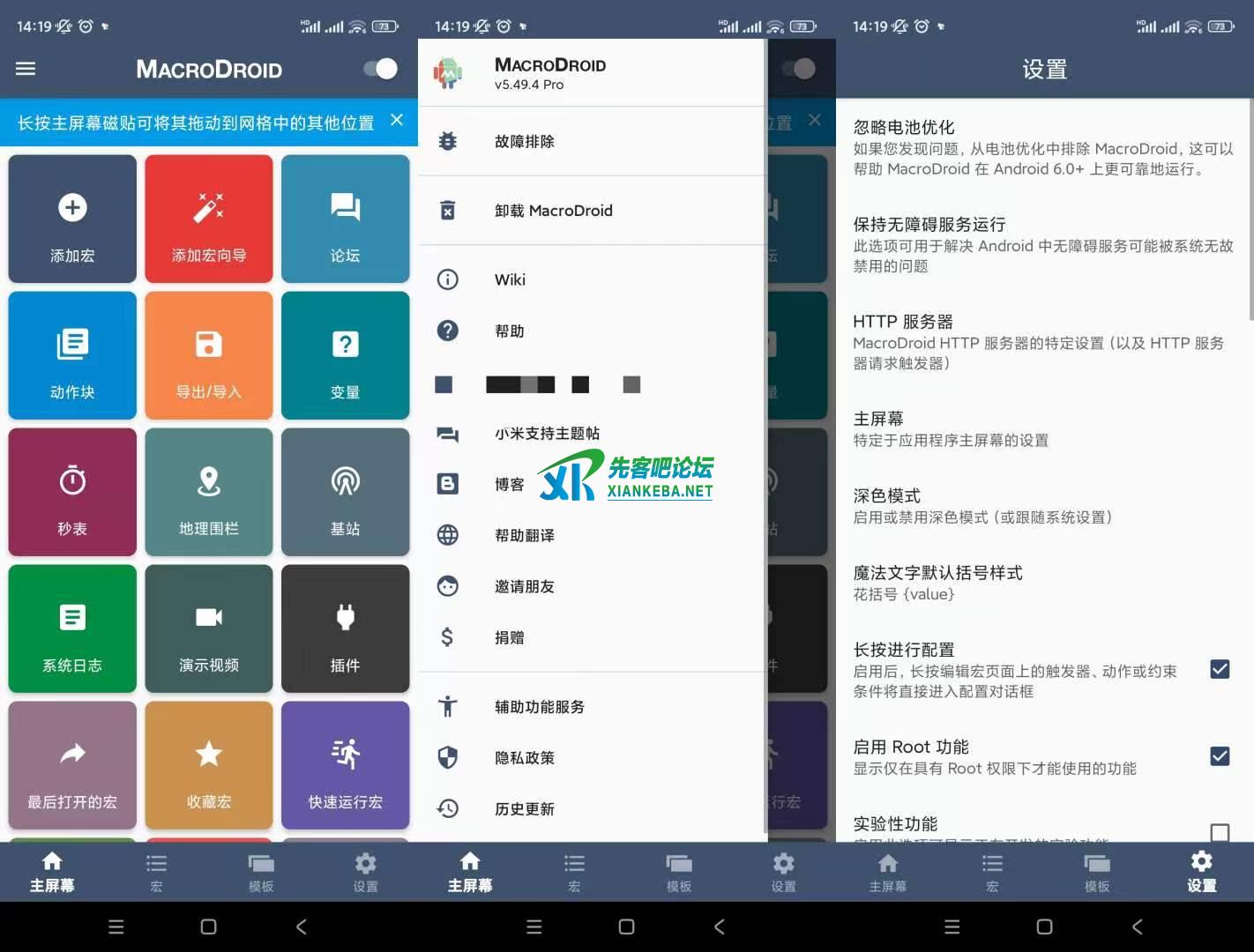Toggle the MacroDroid master enable switch
Screen dimensions: 1254x952
pos(378,68)
